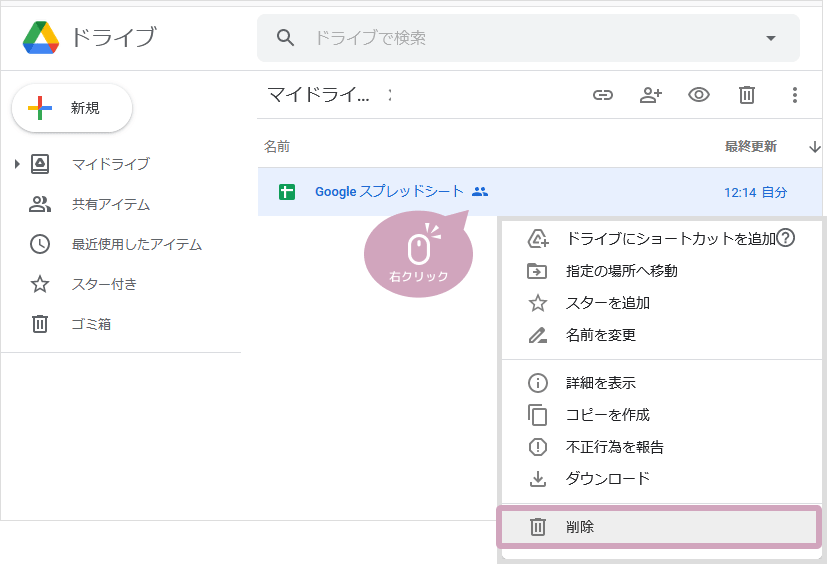This screenshot has height=564, width=827.
Task: Click the get link icon in toolbar
Action: coord(602,95)
